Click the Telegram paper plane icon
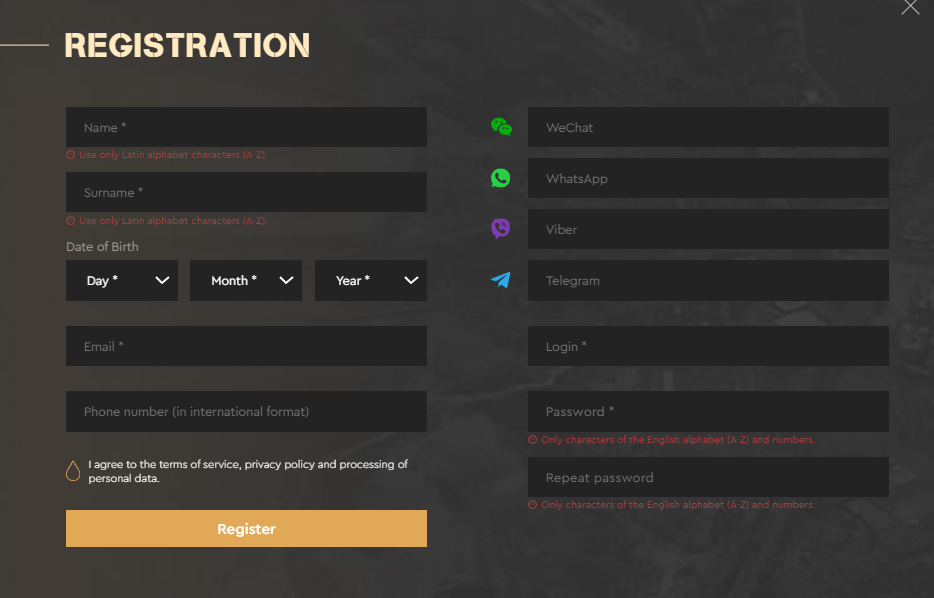Viewport: 934px width, 598px height. [x=500, y=280]
